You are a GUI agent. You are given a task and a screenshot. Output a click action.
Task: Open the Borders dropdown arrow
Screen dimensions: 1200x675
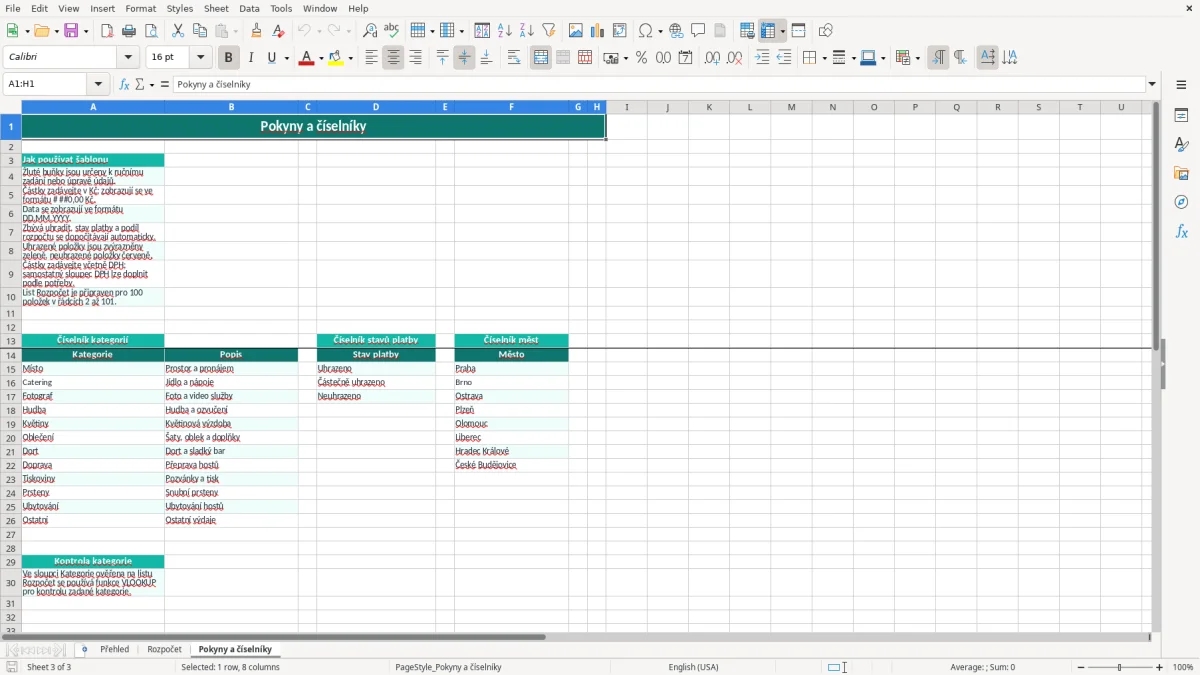point(823,58)
